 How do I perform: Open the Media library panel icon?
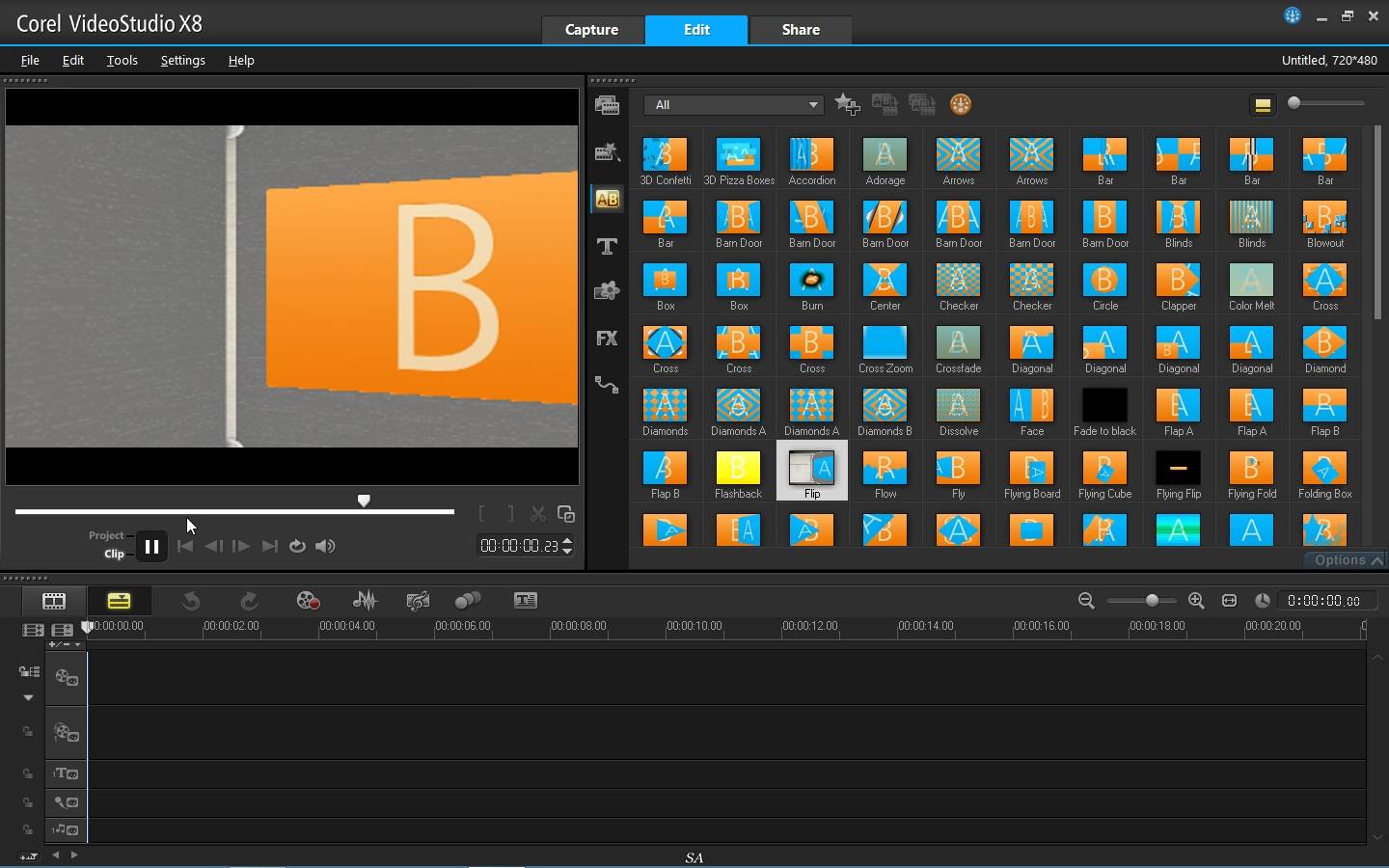coord(607,105)
